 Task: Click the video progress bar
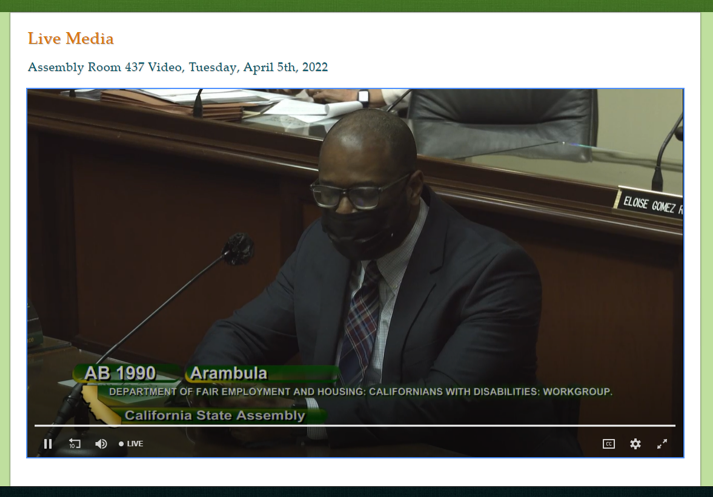point(355,426)
